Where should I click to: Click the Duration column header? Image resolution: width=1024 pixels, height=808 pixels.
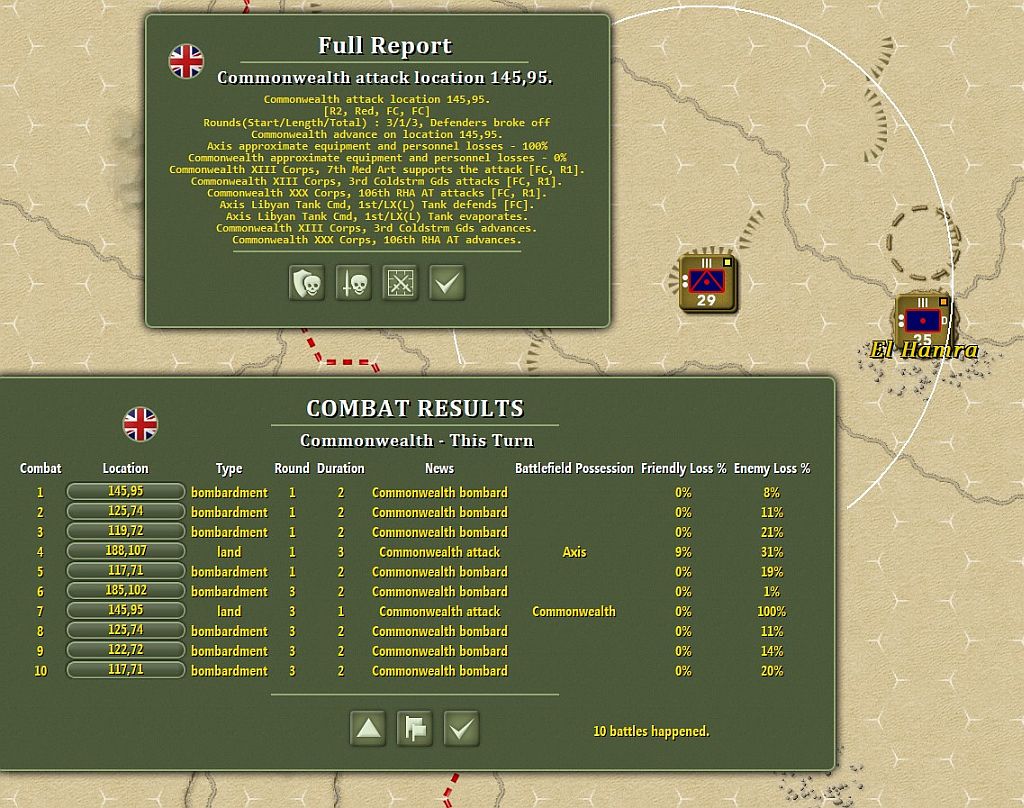click(x=341, y=468)
